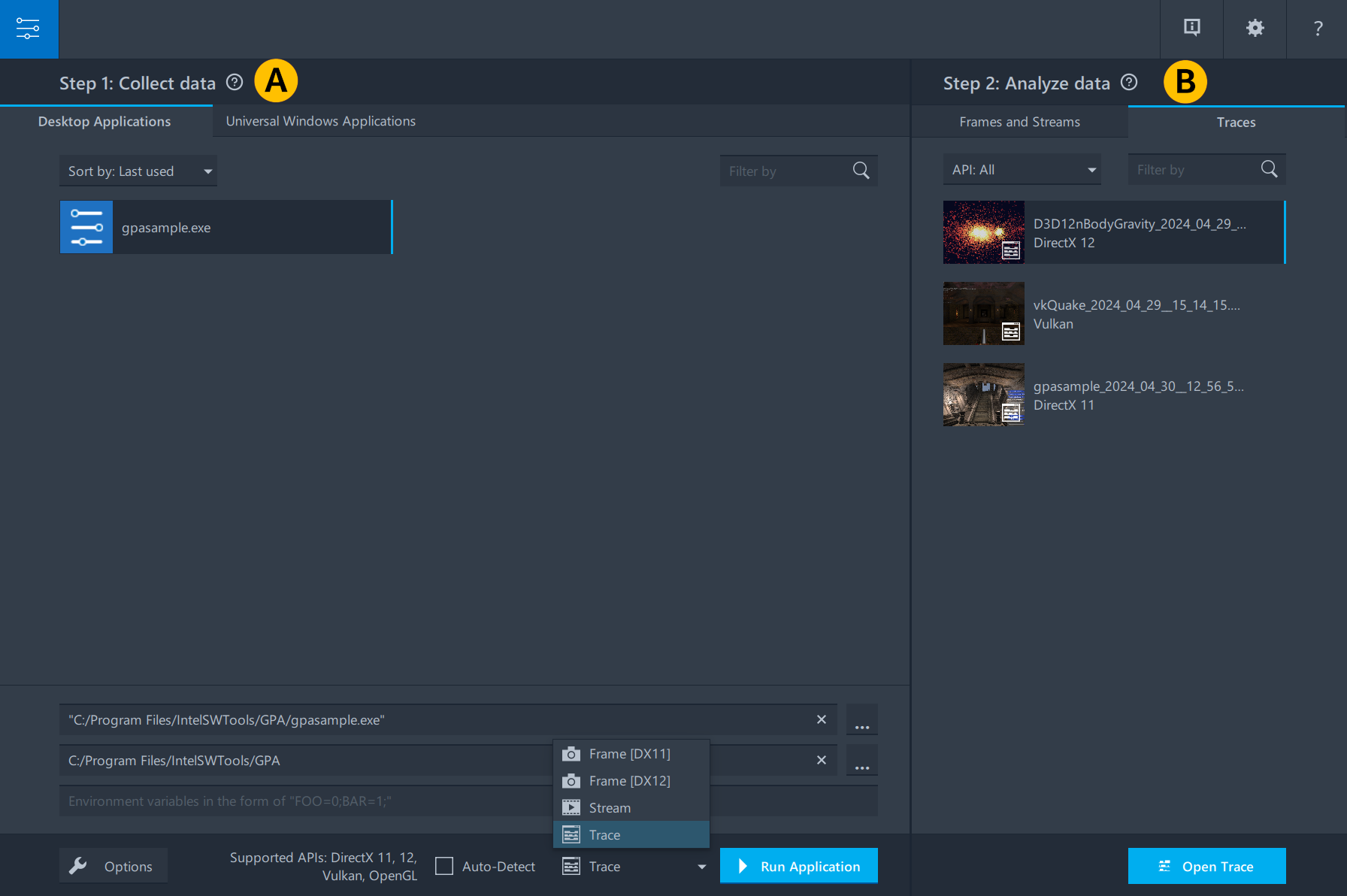Image resolution: width=1347 pixels, height=896 pixels.
Task: Select the vkQuake Vulkan trace thumbnail
Action: coord(983,313)
